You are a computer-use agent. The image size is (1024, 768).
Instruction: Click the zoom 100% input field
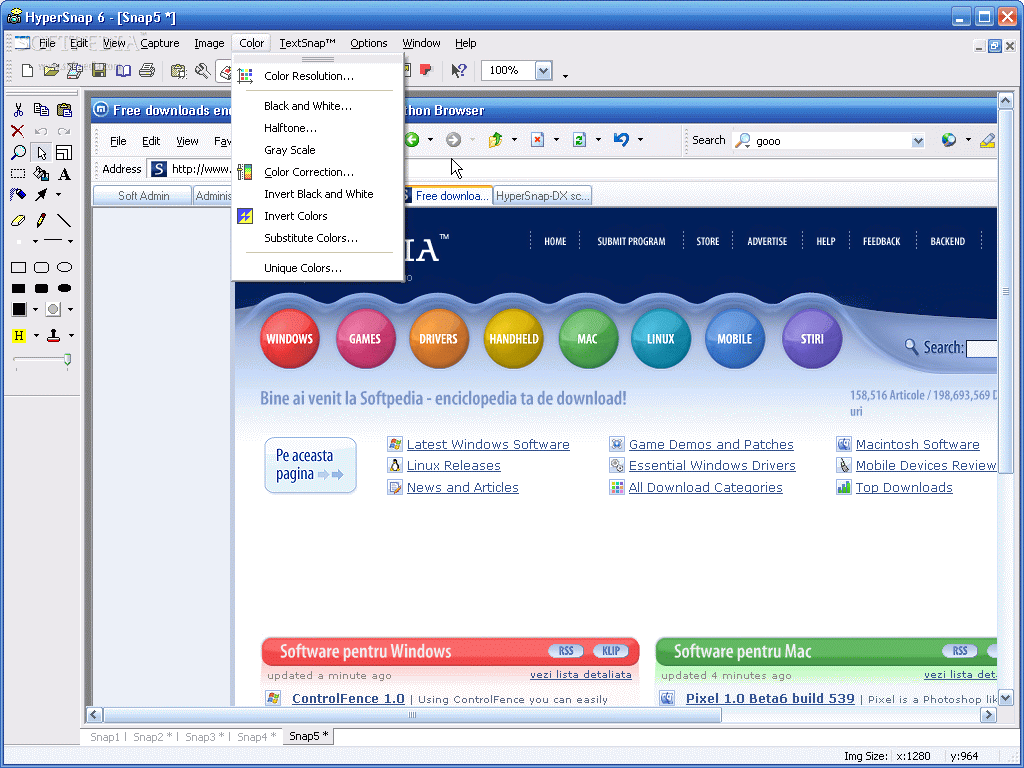click(x=509, y=70)
